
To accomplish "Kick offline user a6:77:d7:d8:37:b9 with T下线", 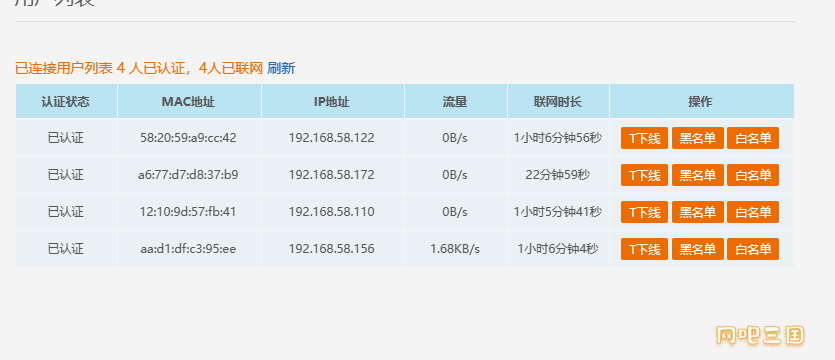I will tap(644, 175).
